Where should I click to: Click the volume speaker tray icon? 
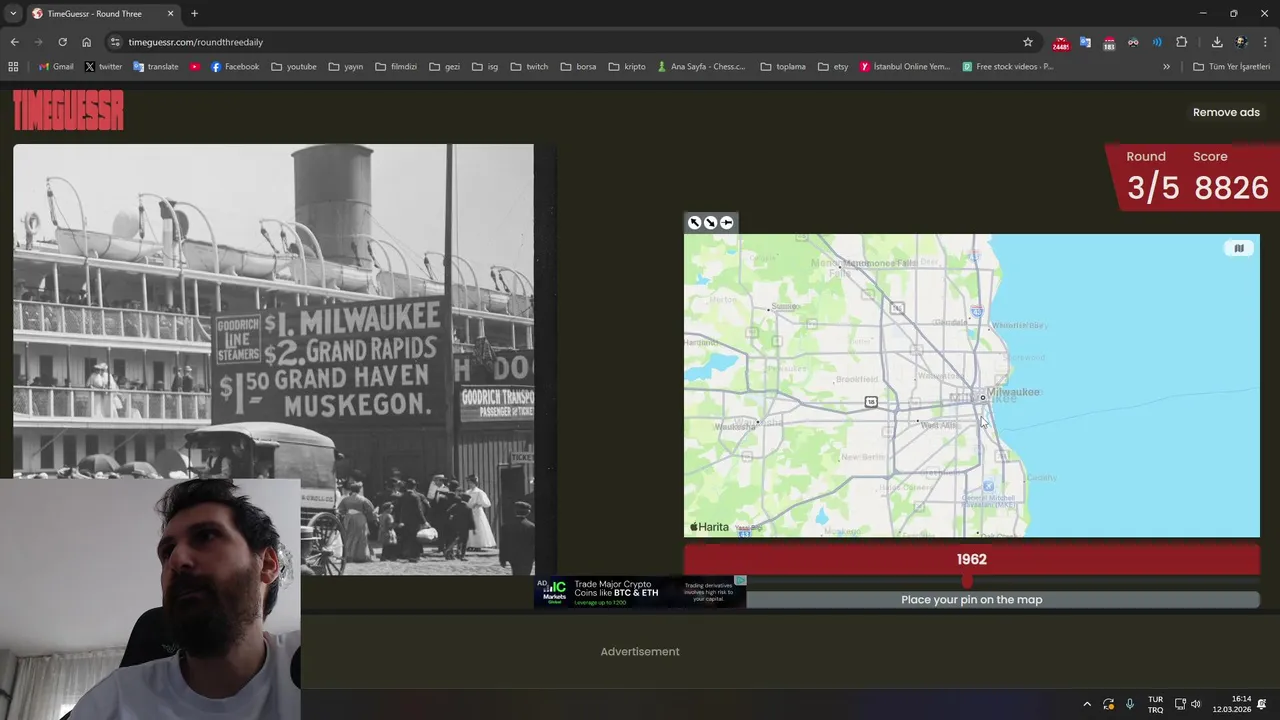[x=1195, y=704]
